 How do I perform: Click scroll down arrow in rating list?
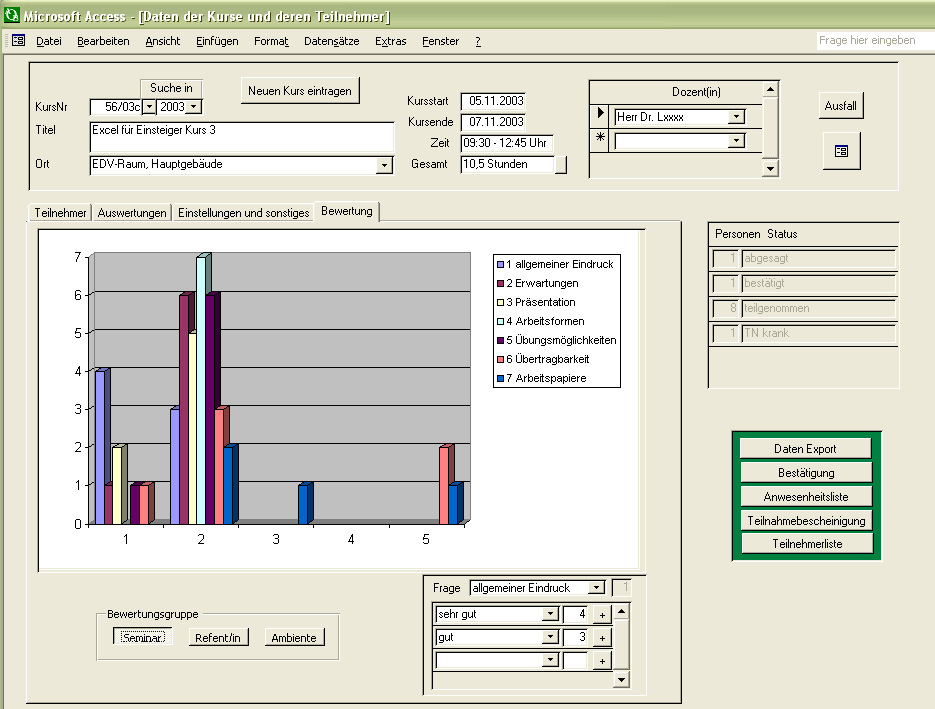tap(621, 680)
